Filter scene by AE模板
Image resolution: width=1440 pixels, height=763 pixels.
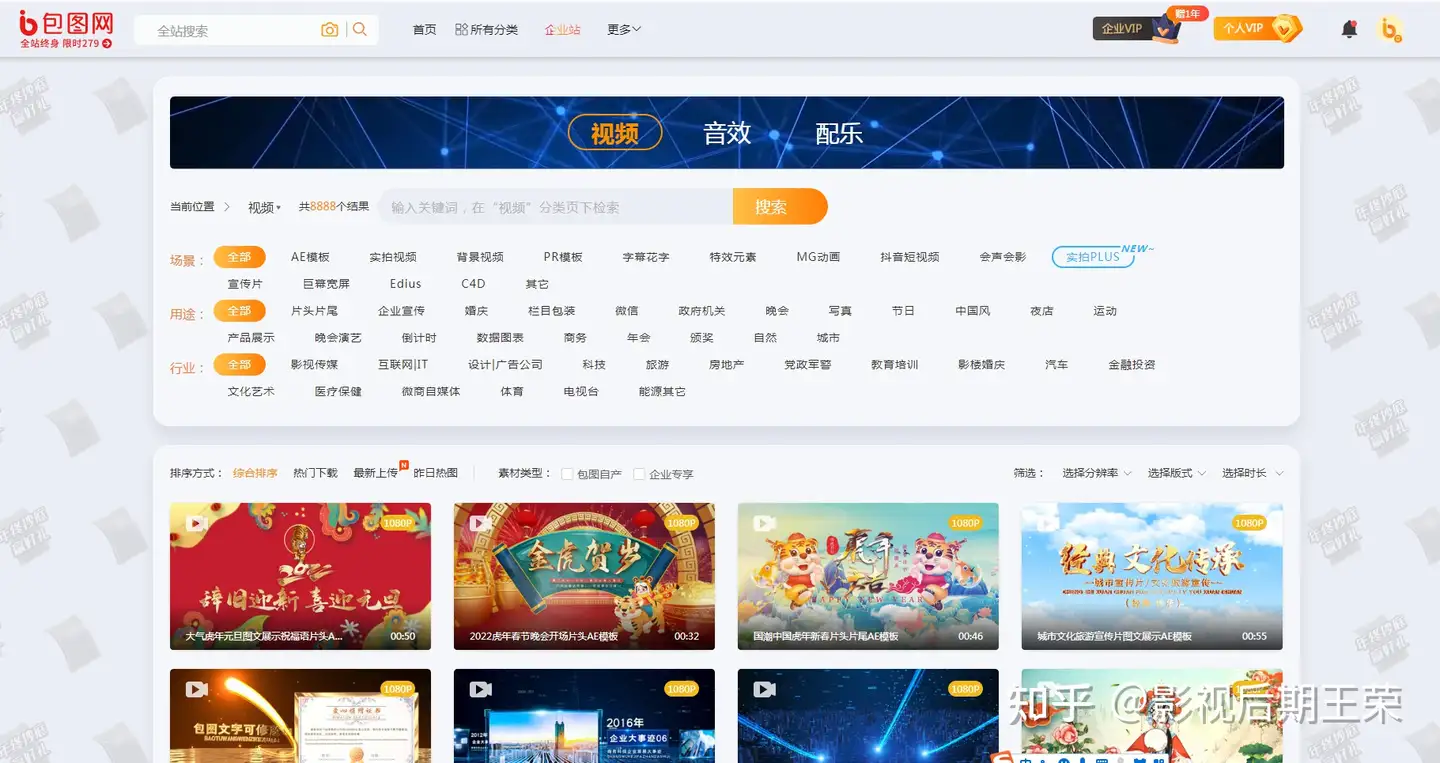pos(310,257)
